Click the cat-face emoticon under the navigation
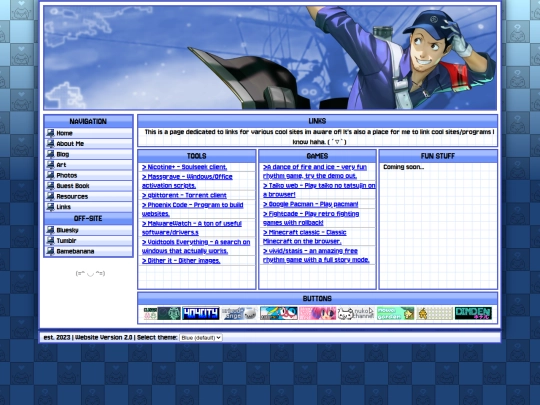Image resolution: width=540 pixels, height=405 pixels. pyautogui.click(x=90, y=273)
